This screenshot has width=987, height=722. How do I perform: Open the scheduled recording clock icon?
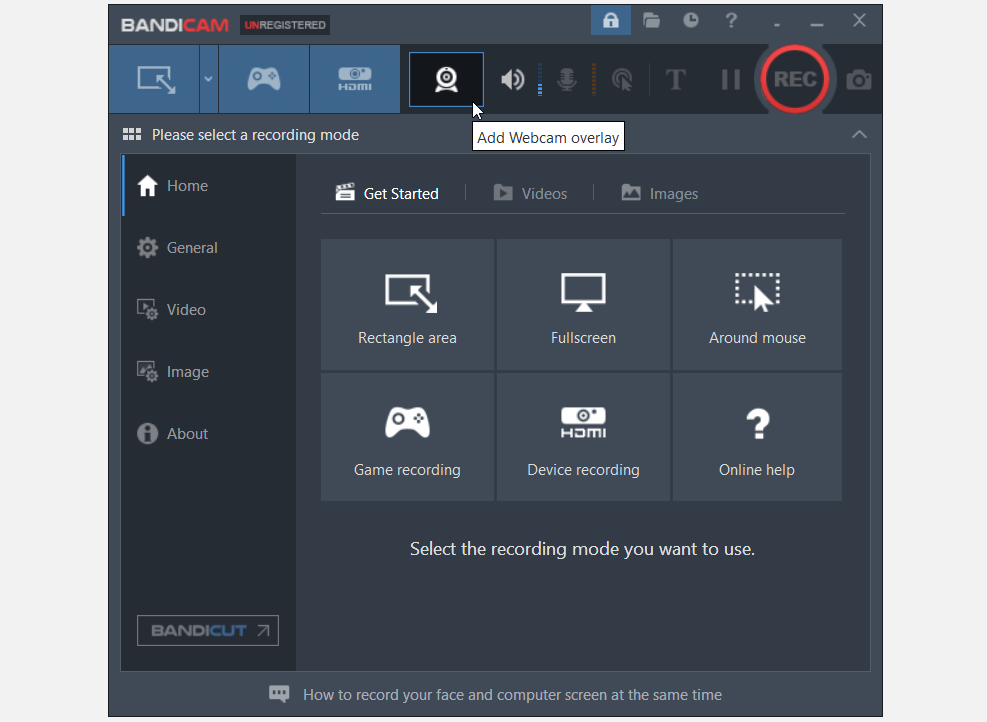tap(691, 21)
